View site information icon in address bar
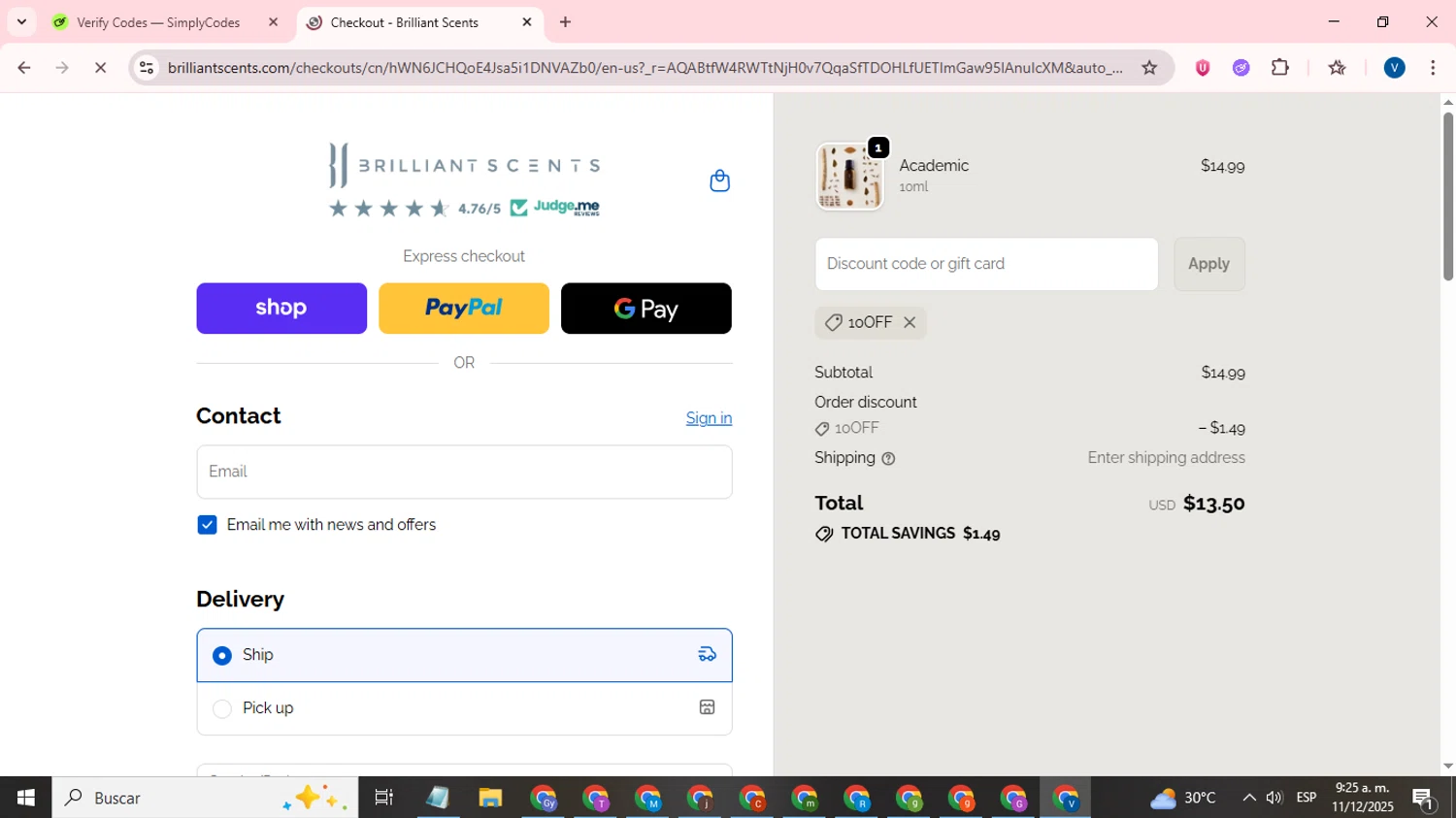Viewport: 1456px width, 818px height. (x=147, y=68)
